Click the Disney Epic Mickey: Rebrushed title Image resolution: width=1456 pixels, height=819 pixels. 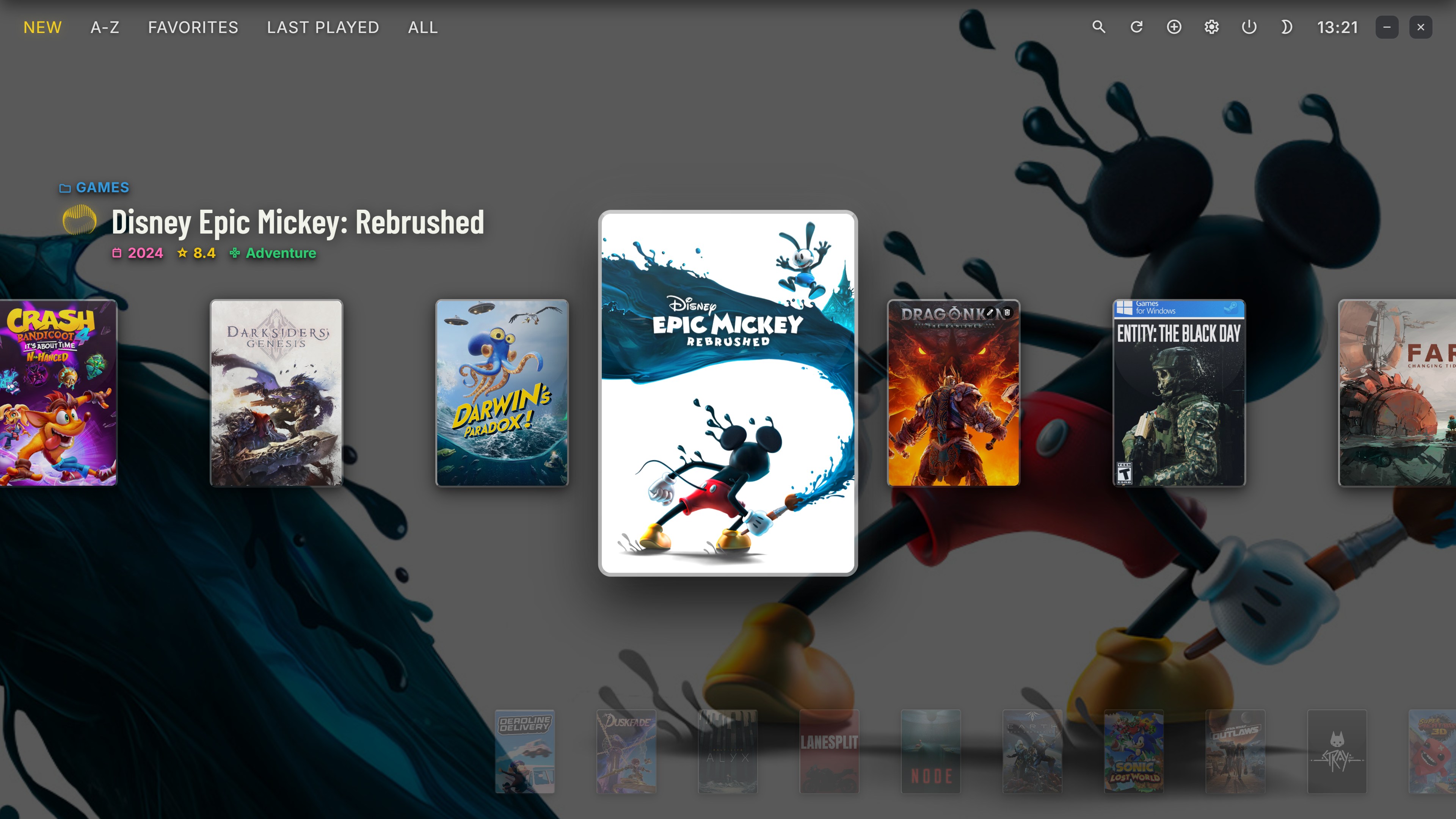pos(298,221)
